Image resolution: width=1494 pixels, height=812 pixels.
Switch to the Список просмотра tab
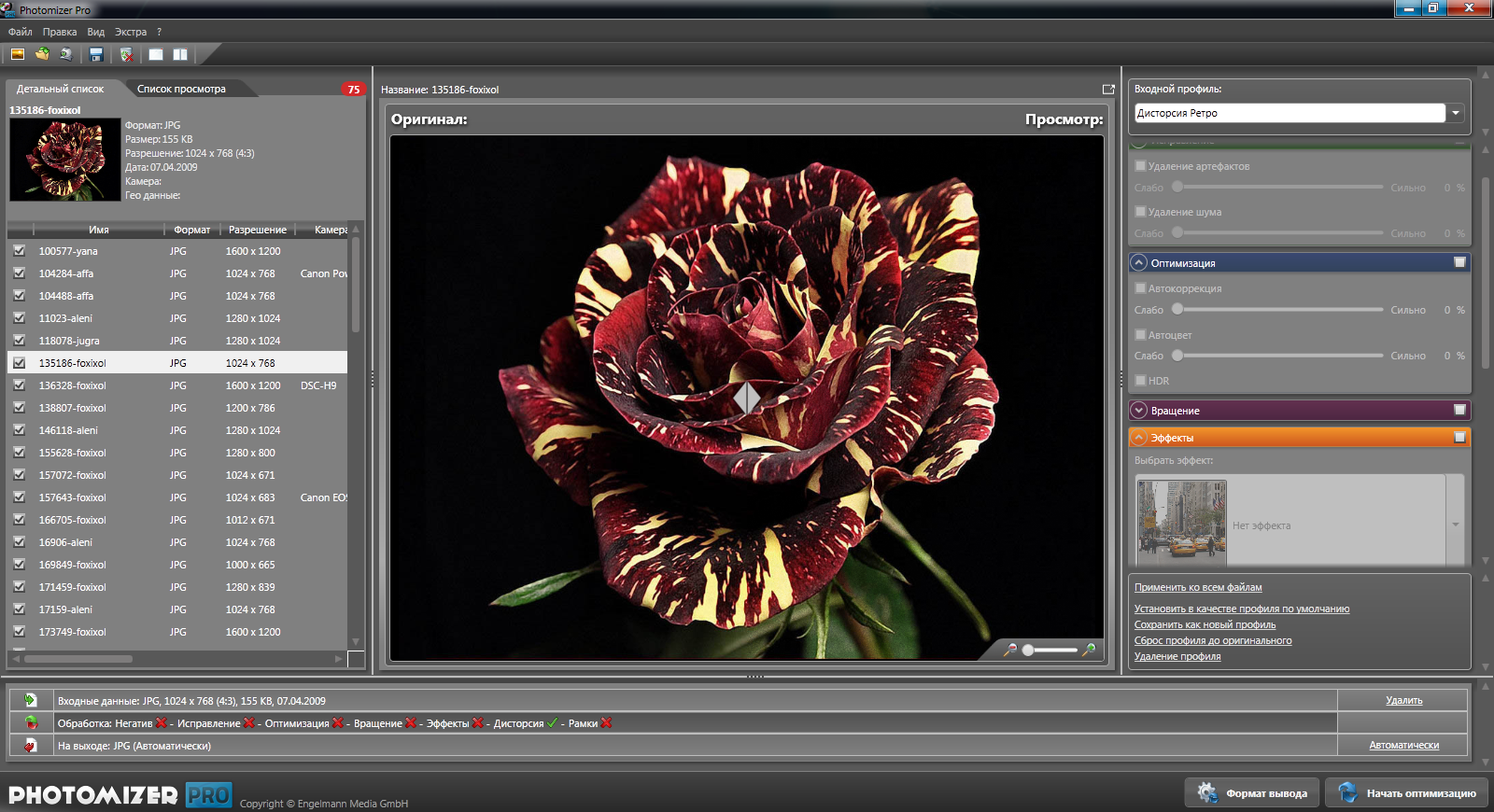click(x=181, y=89)
